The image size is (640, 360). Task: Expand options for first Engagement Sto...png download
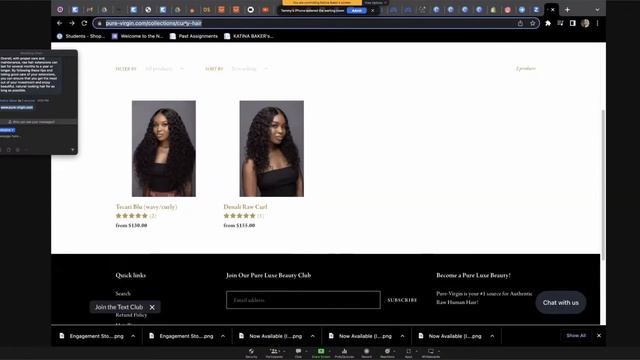tap(133, 336)
